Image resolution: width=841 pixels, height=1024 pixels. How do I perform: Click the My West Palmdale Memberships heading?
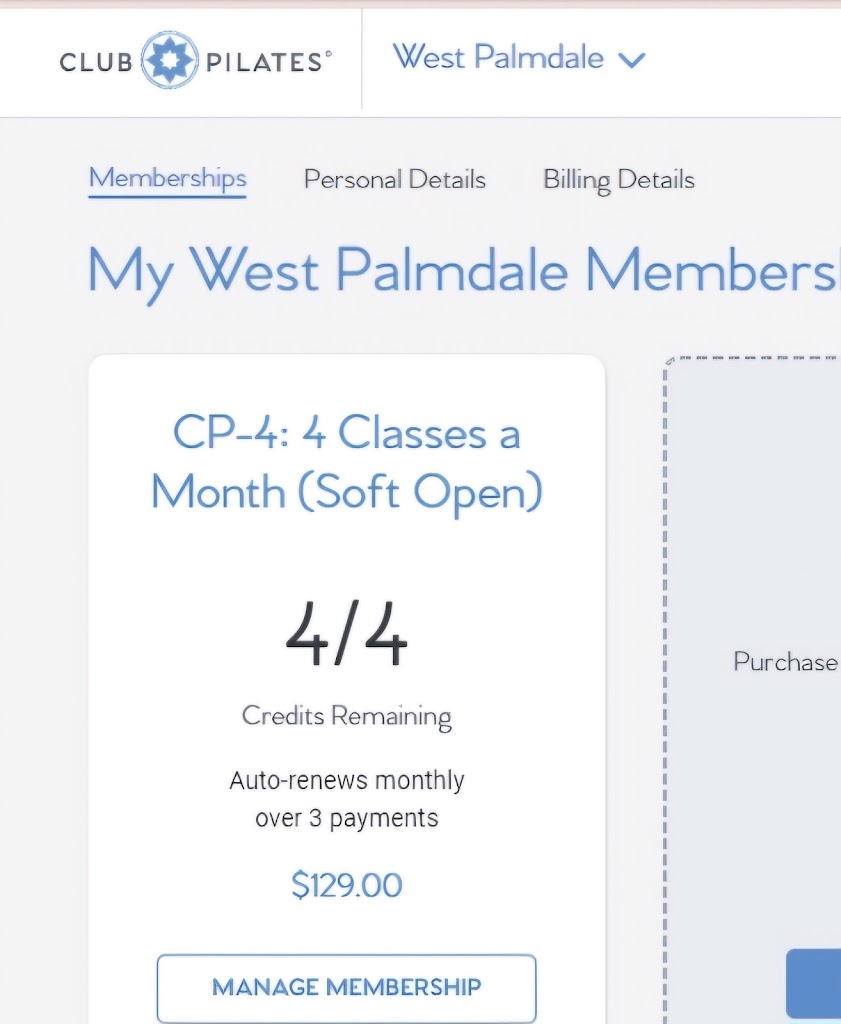click(x=462, y=271)
